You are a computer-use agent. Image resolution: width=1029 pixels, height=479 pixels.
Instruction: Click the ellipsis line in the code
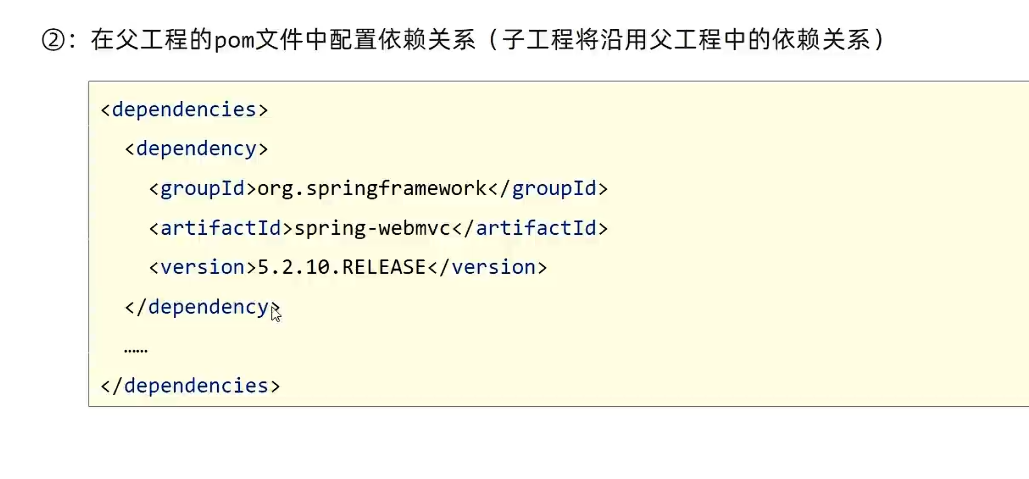tap(136, 350)
